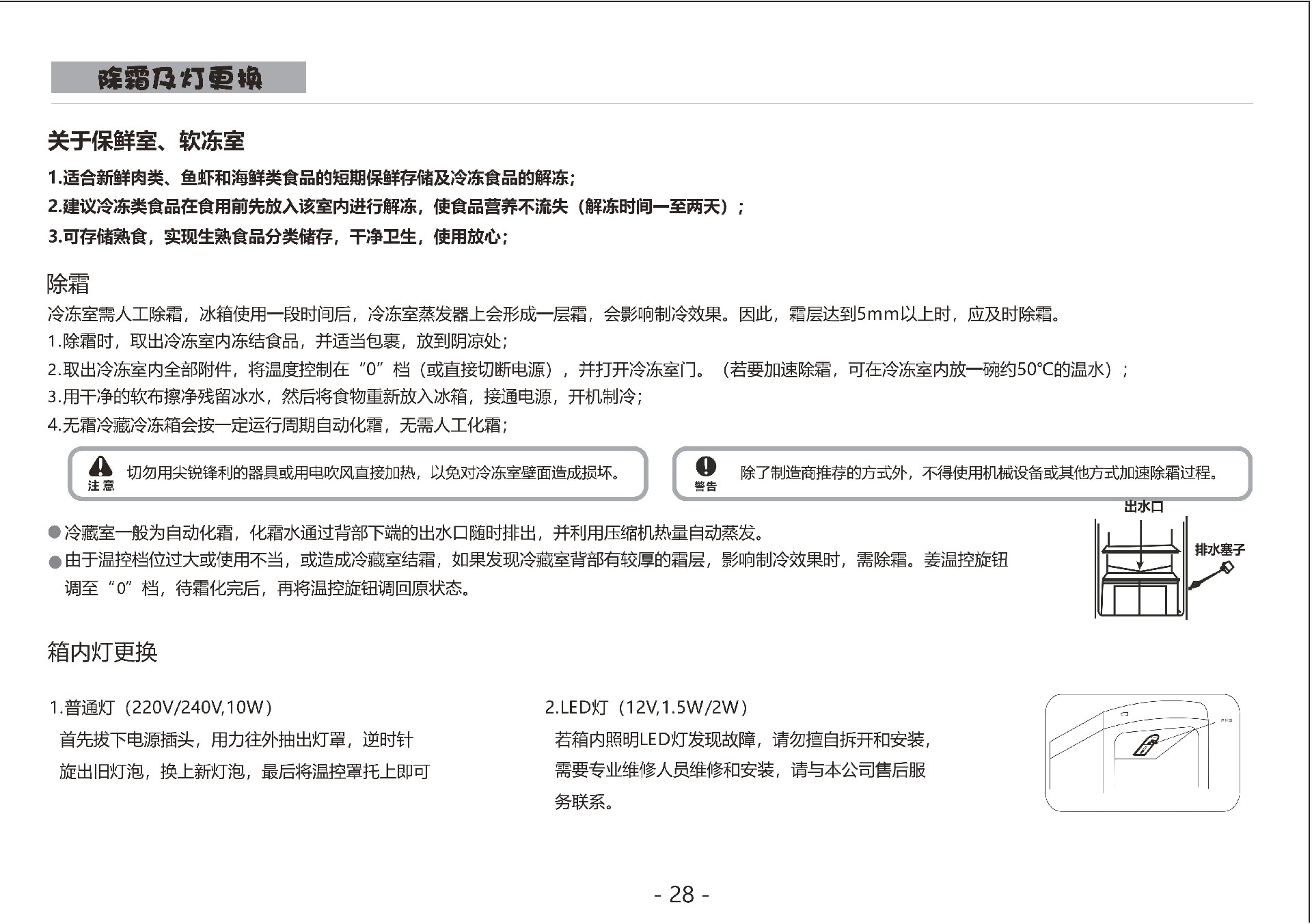Click the 箱内灯更换 section heading
This screenshot has width=1312, height=924.
pos(102,652)
